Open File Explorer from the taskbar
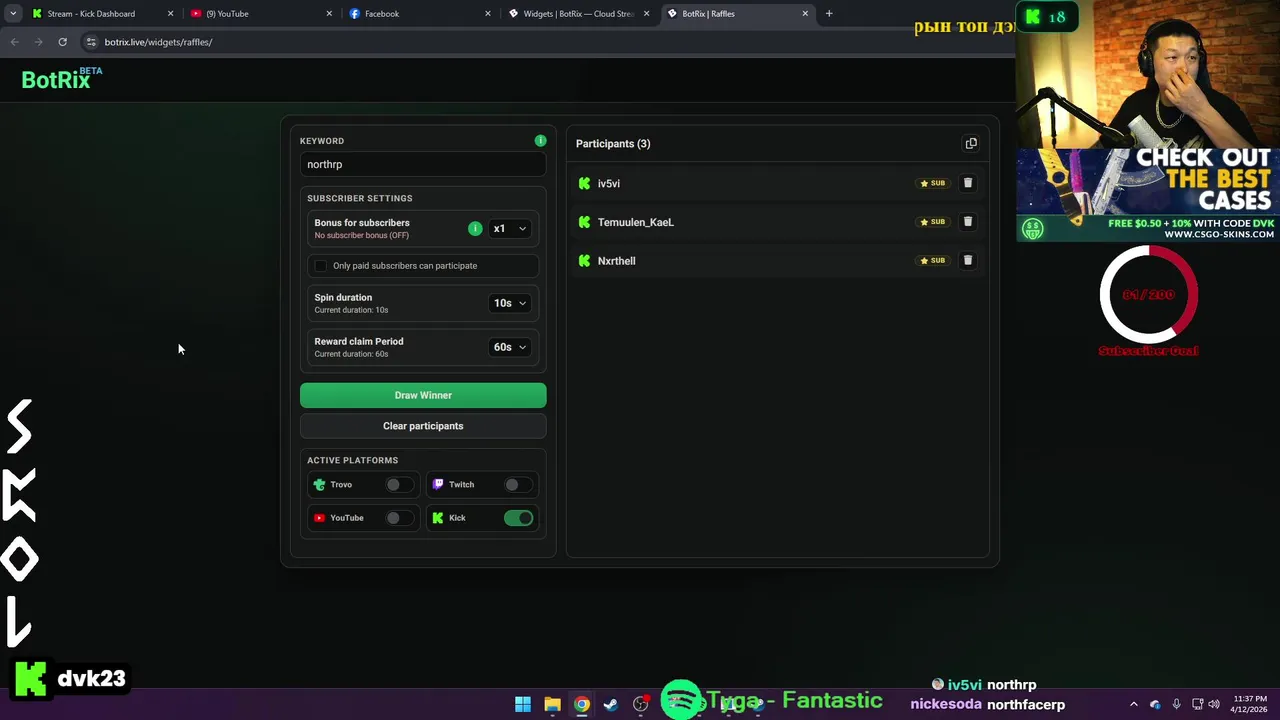 tap(552, 704)
